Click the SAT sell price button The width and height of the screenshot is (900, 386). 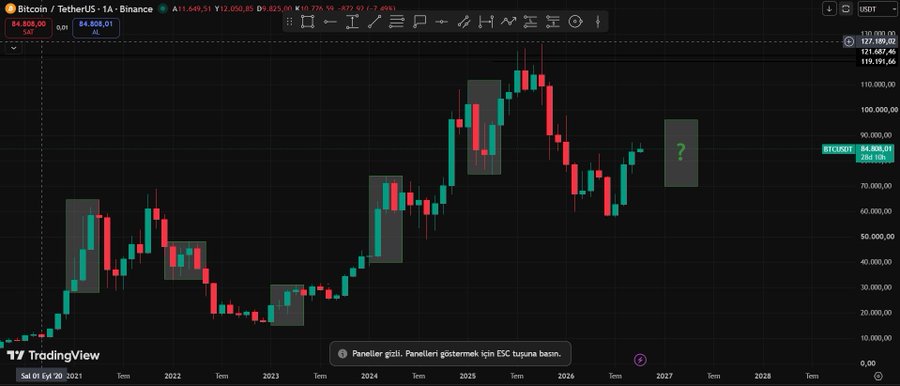coord(29,28)
